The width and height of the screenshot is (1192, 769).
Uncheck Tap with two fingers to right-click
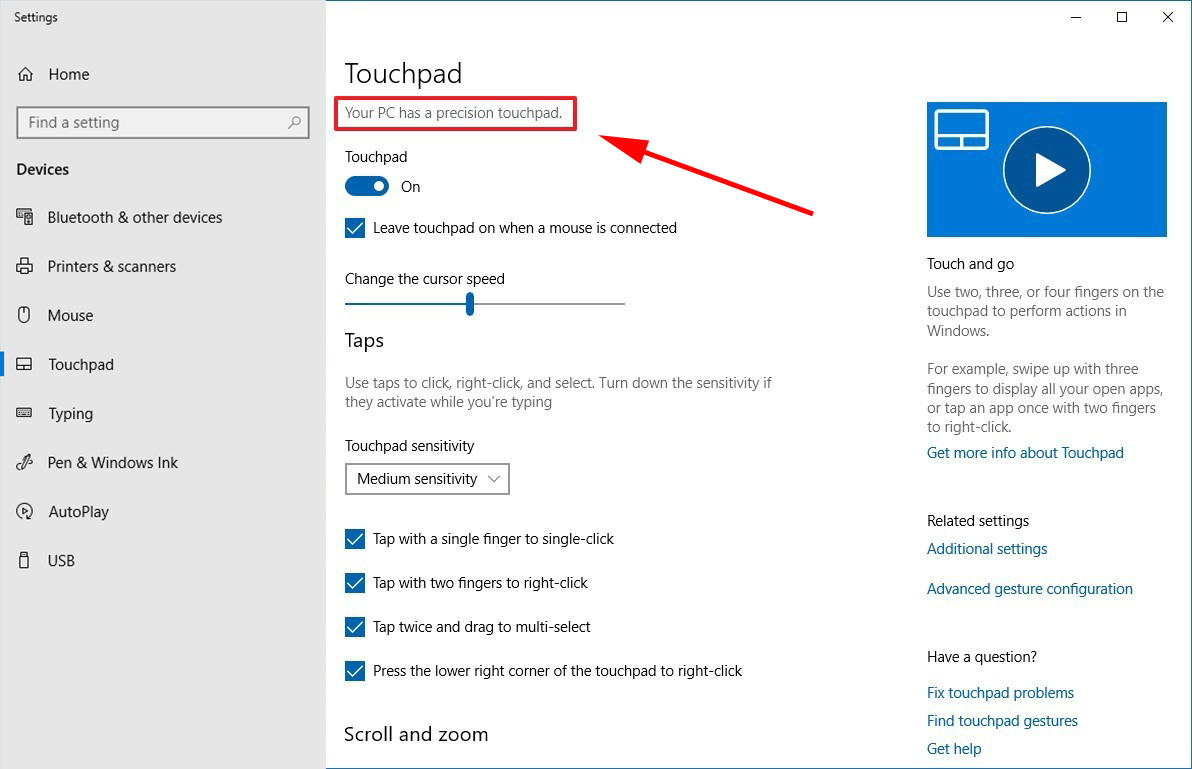(355, 583)
